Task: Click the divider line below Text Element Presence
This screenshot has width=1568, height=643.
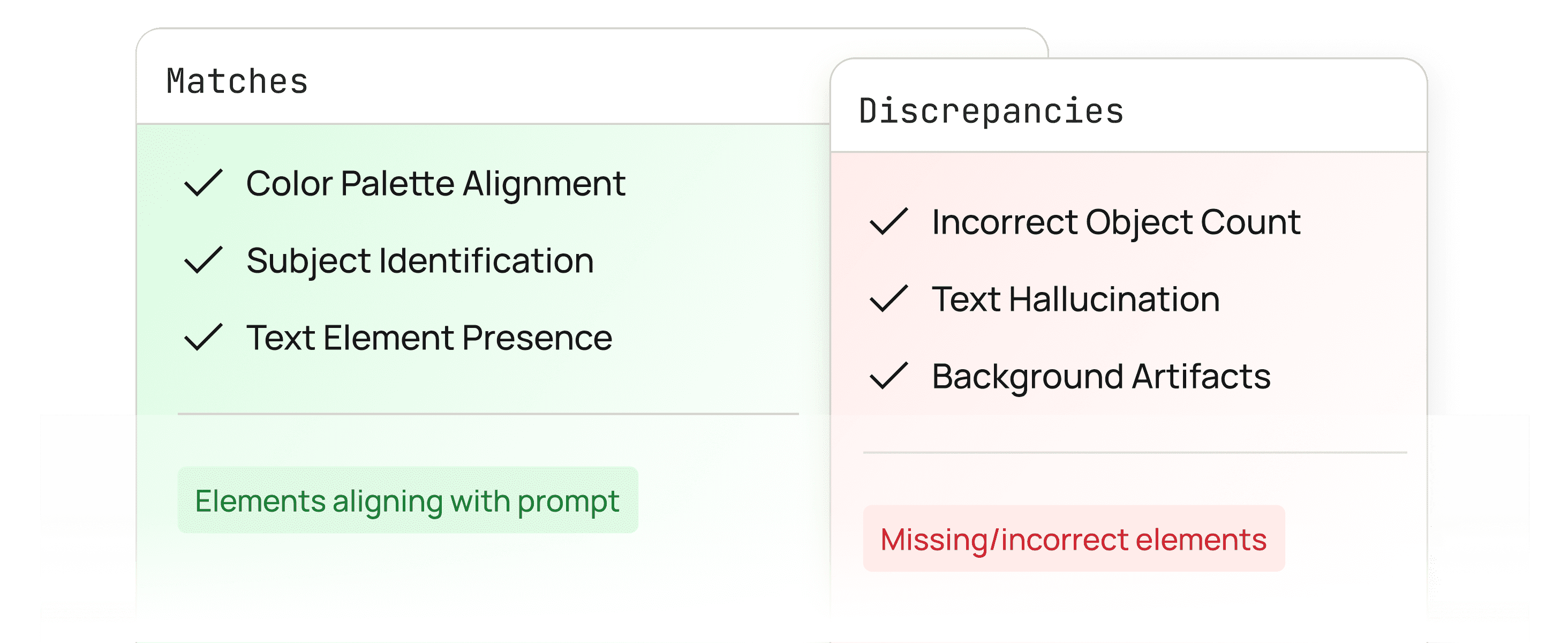Action: (487, 414)
